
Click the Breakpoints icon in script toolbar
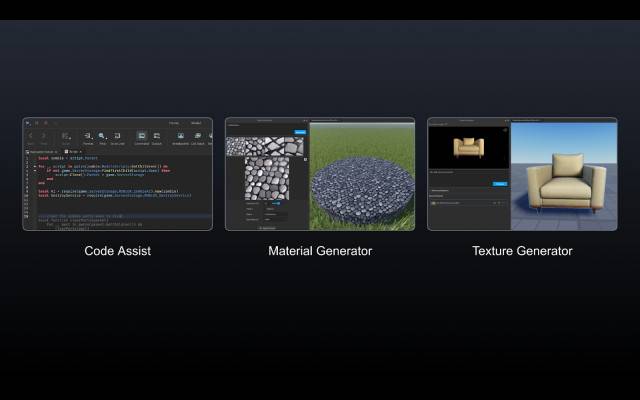(x=180, y=136)
